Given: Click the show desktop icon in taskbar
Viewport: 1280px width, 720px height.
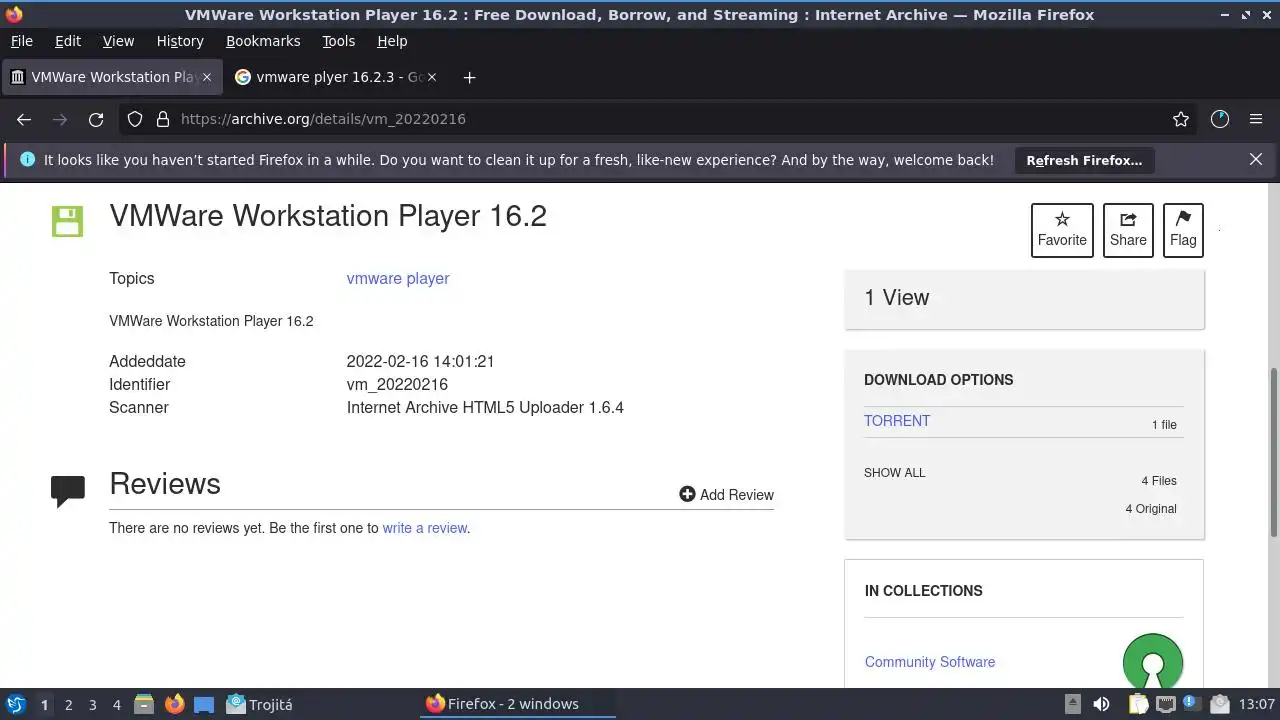Looking at the screenshot, I should click(204, 704).
